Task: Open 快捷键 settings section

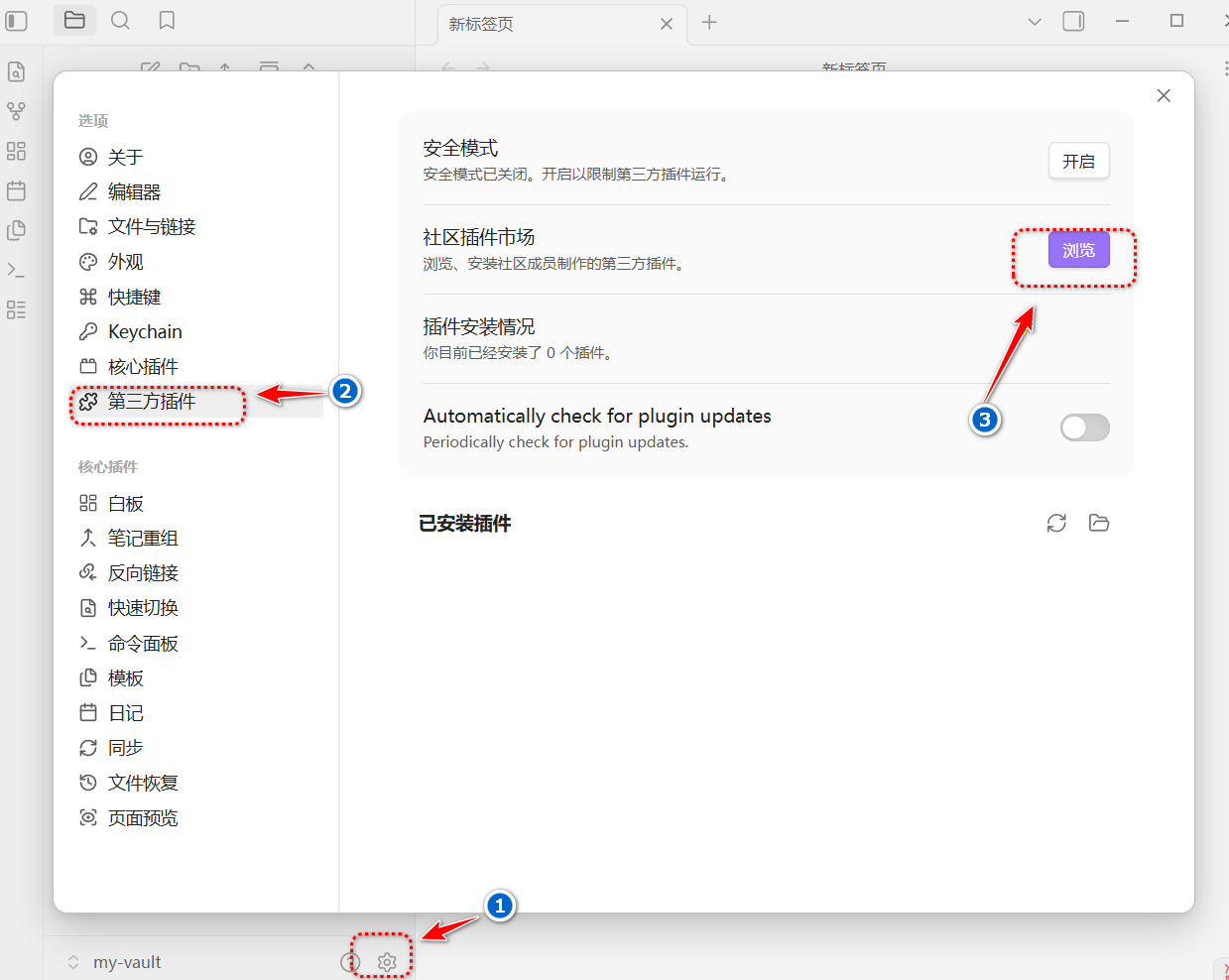Action: pyautogui.click(x=134, y=297)
